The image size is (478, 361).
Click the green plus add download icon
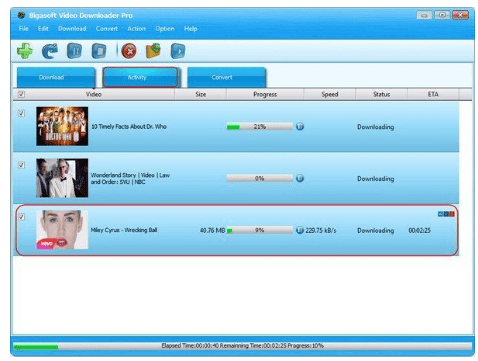pos(25,51)
